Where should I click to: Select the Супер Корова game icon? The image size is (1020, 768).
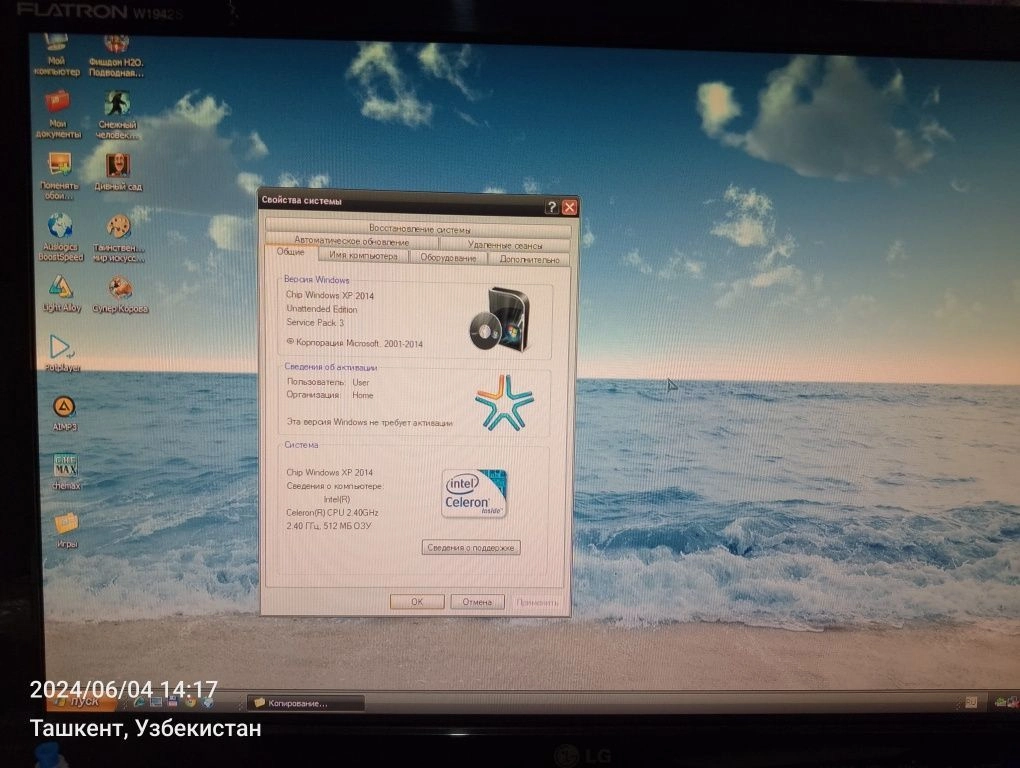pos(120,294)
